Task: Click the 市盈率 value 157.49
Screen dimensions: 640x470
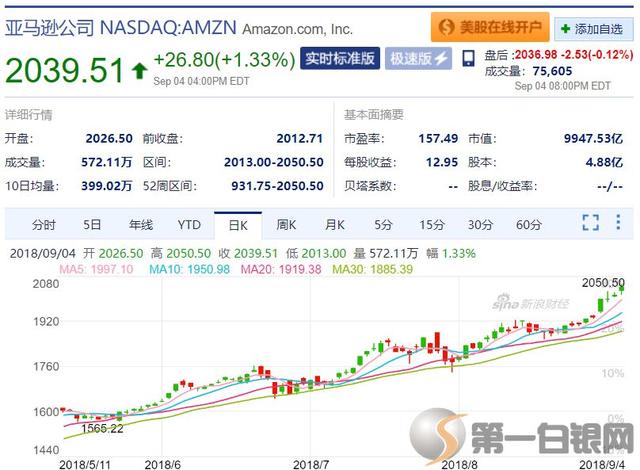Action: pos(438,138)
